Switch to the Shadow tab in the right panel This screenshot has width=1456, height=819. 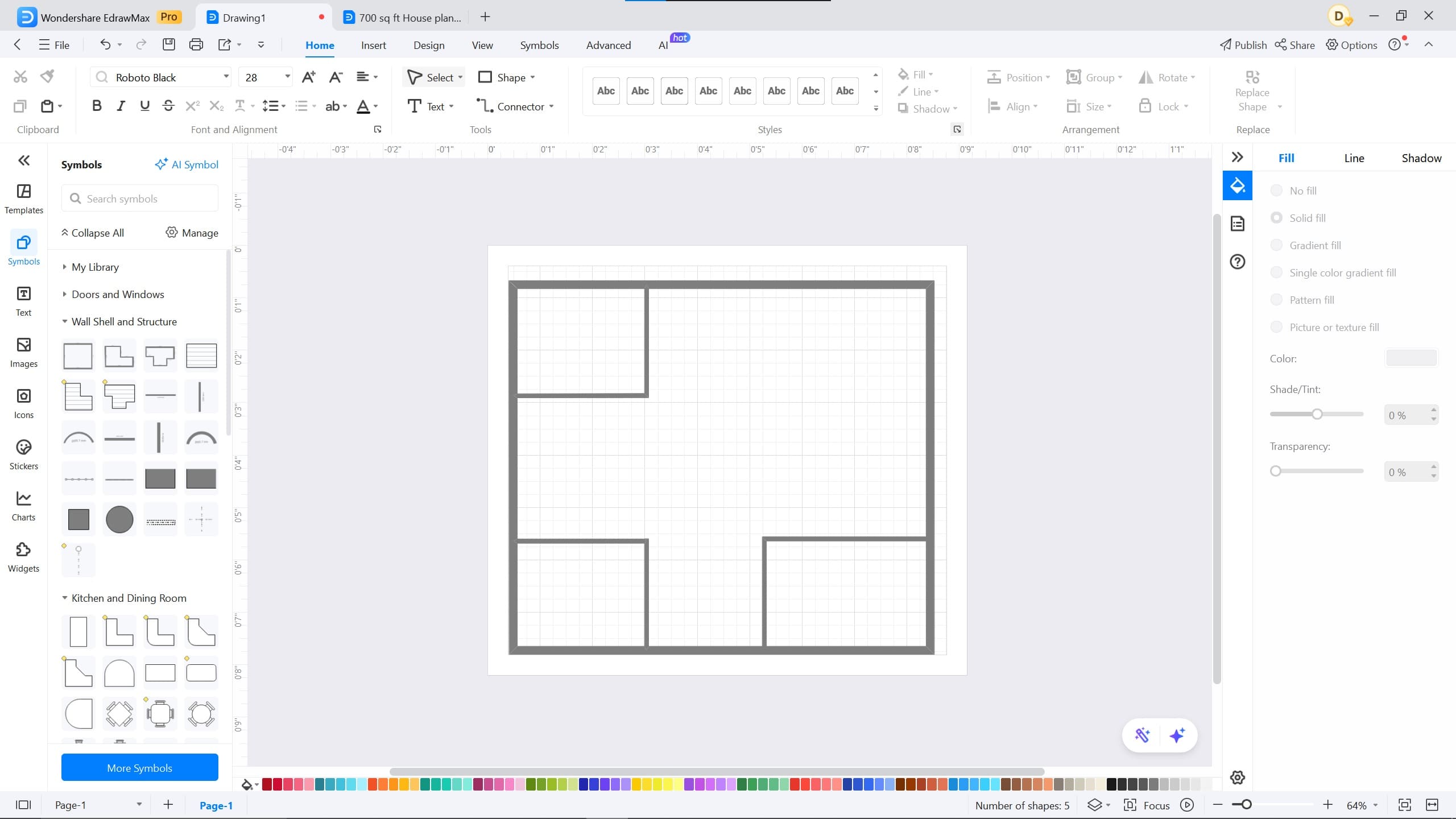pos(1420,158)
